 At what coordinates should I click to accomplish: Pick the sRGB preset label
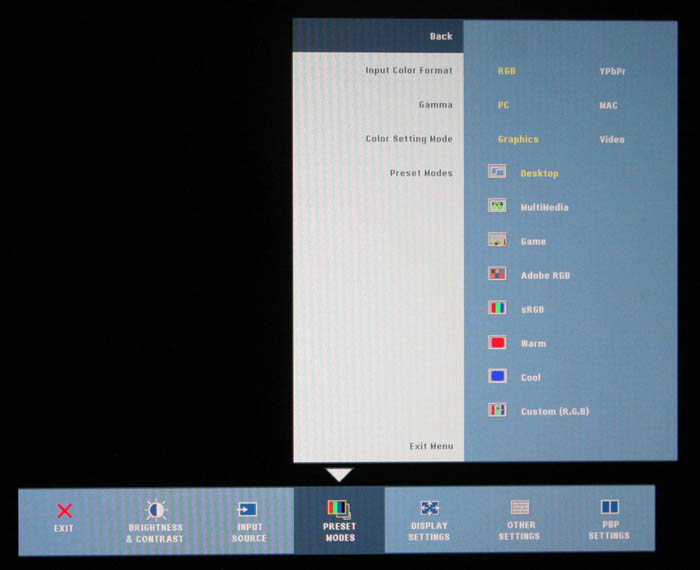coord(532,309)
